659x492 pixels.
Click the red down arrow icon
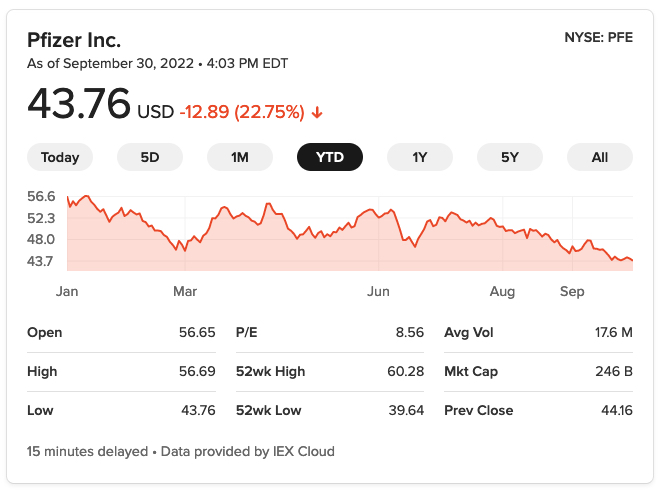[317, 112]
